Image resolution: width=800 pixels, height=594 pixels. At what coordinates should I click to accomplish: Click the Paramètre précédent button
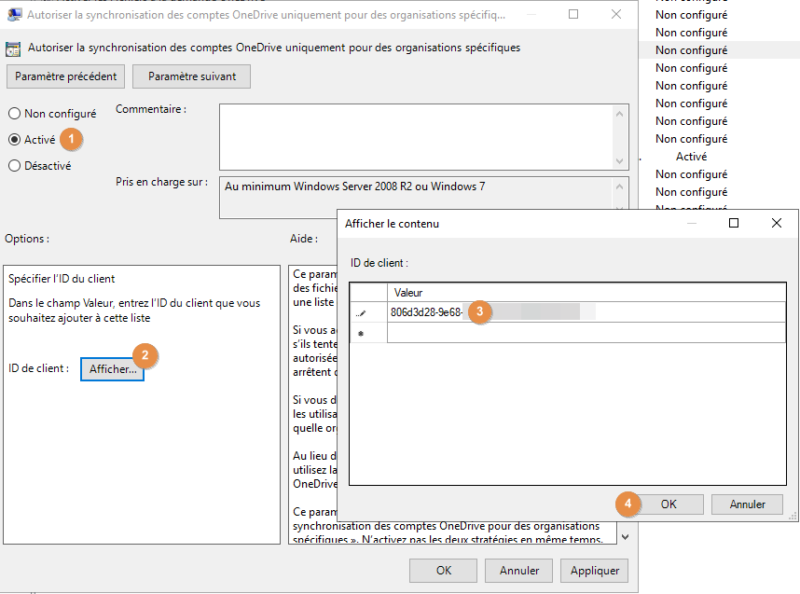65,76
